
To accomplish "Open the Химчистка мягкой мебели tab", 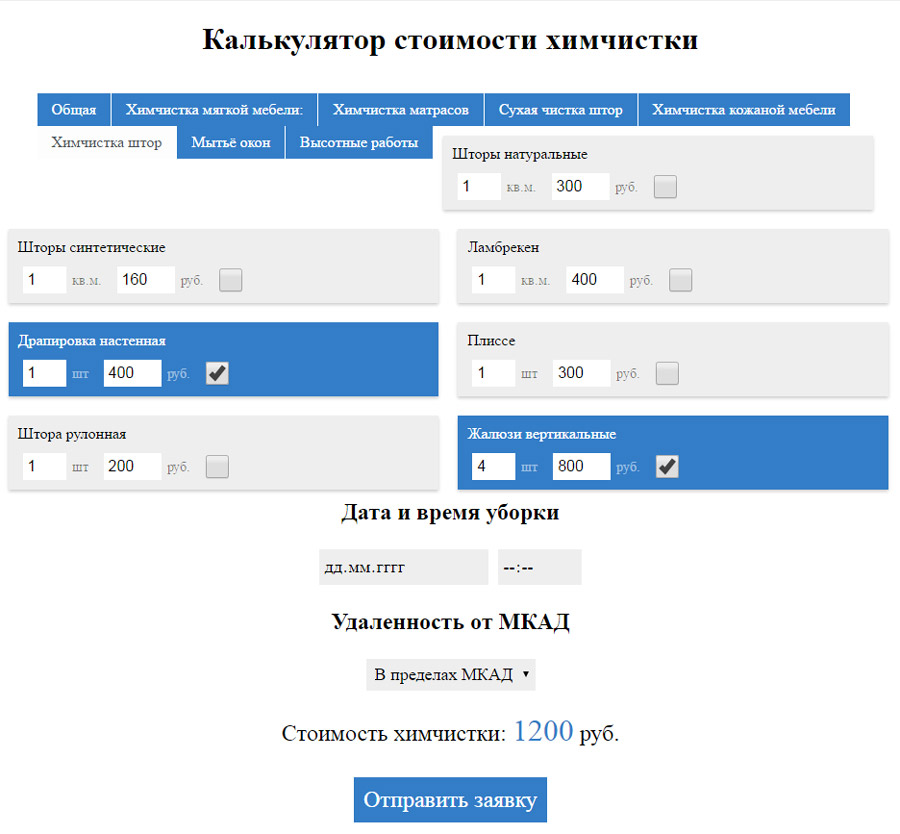I will pyautogui.click(x=213, y=109).
